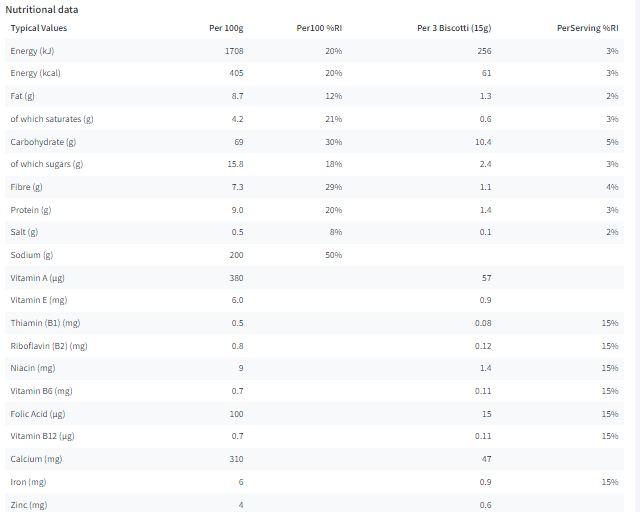
Task: Click the vertical scrollbar on the right edge
Action: 637,256
